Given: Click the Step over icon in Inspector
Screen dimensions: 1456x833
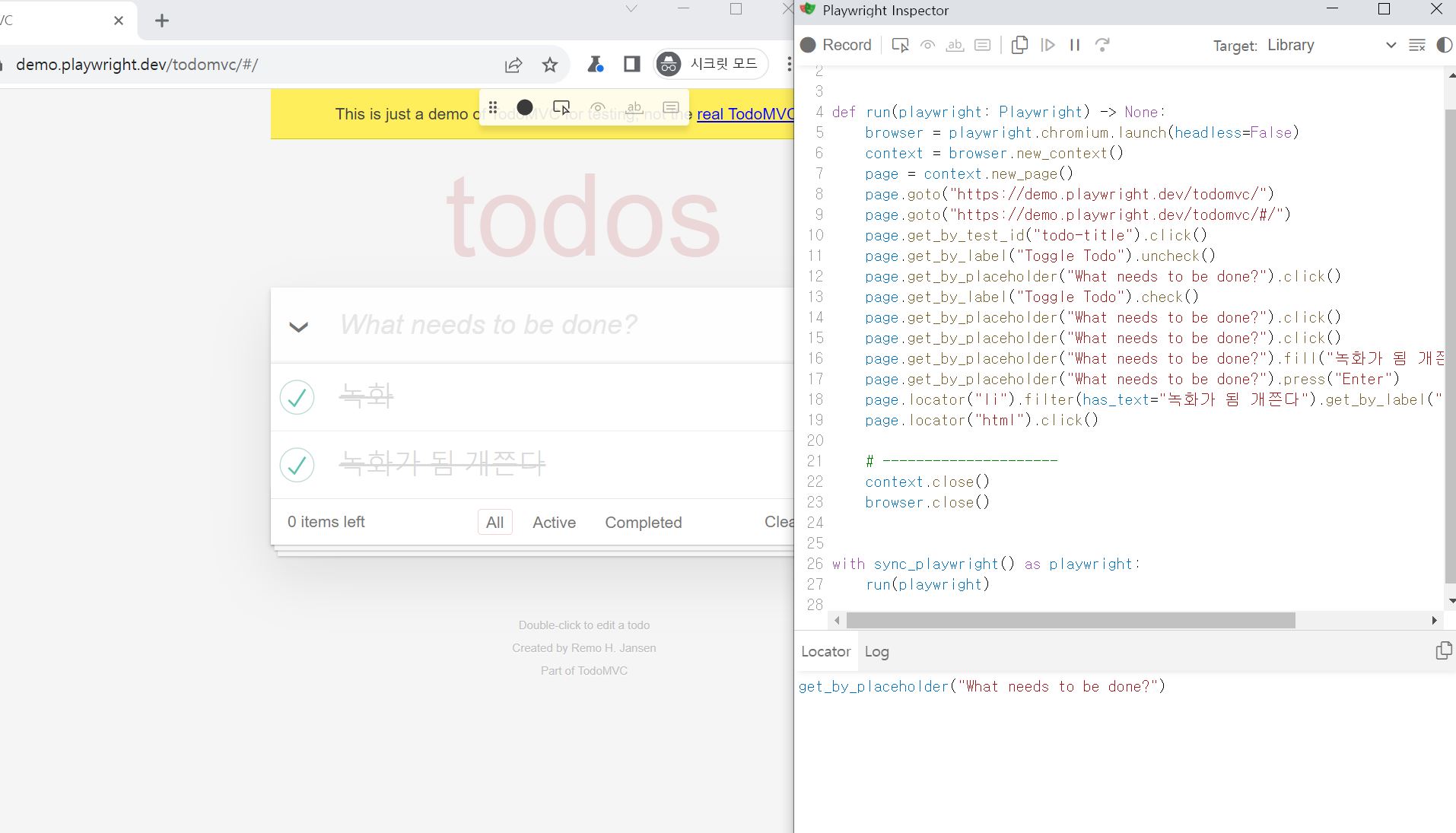Looking at the screenshot, I should tap(1102, 45).
